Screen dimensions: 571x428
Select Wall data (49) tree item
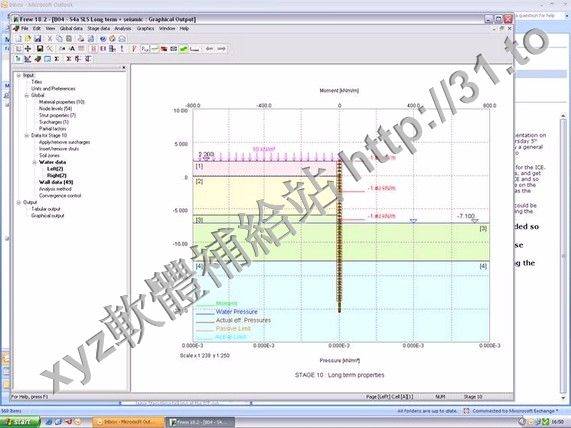pos(56,182)
